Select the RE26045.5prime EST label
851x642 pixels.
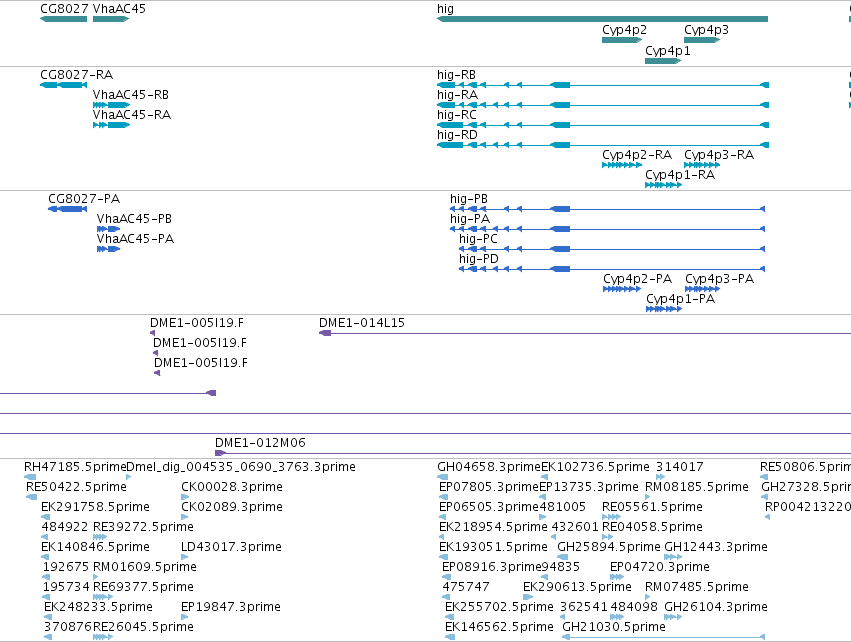pyautogui.click(x=143, y=627)
